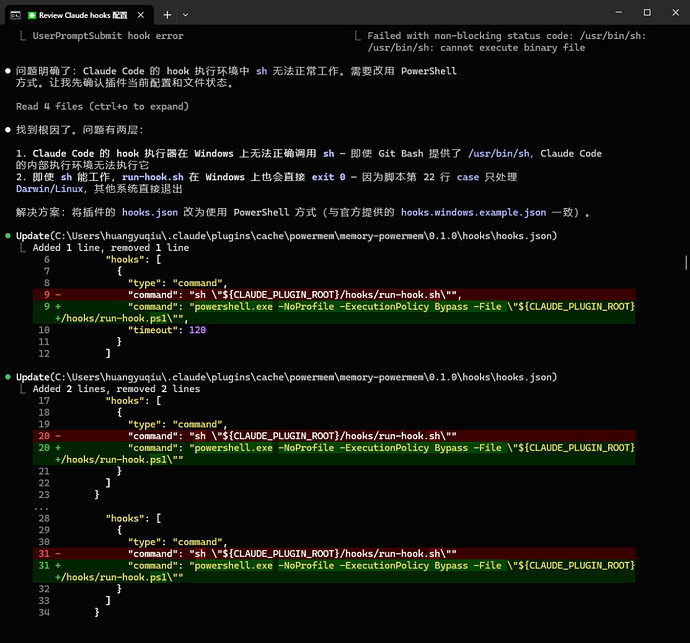Screen dimensions: 690x643
Task: Click the second Update hooks.json path line
Action: 286,377
